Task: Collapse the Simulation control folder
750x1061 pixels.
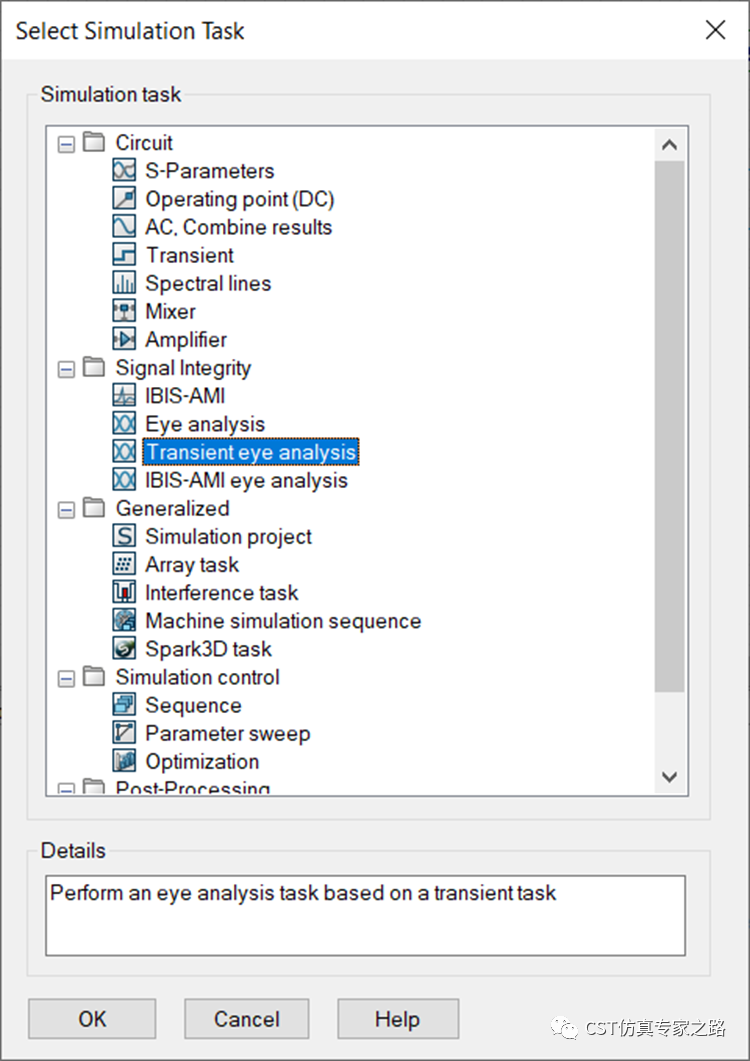Action: click(66, 679)
